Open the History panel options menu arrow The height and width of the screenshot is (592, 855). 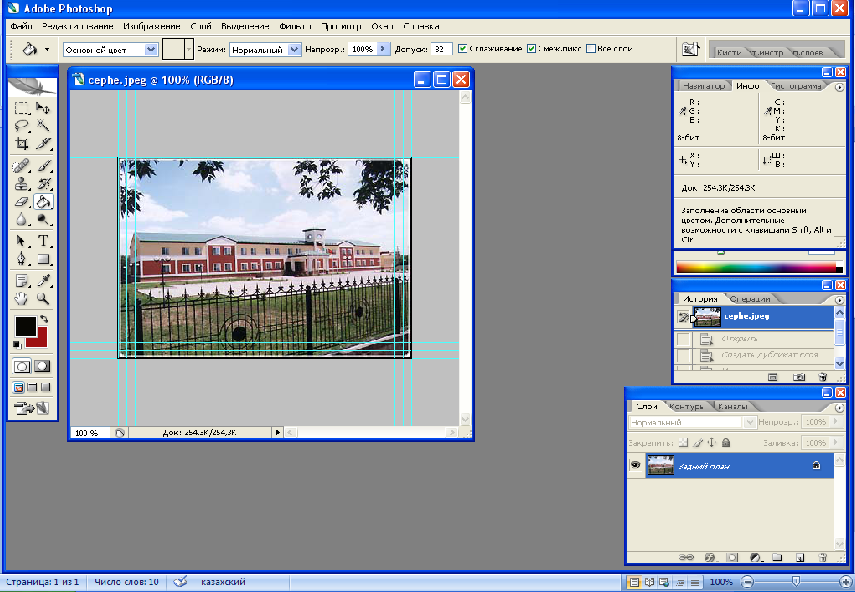(x=839, y=300)
